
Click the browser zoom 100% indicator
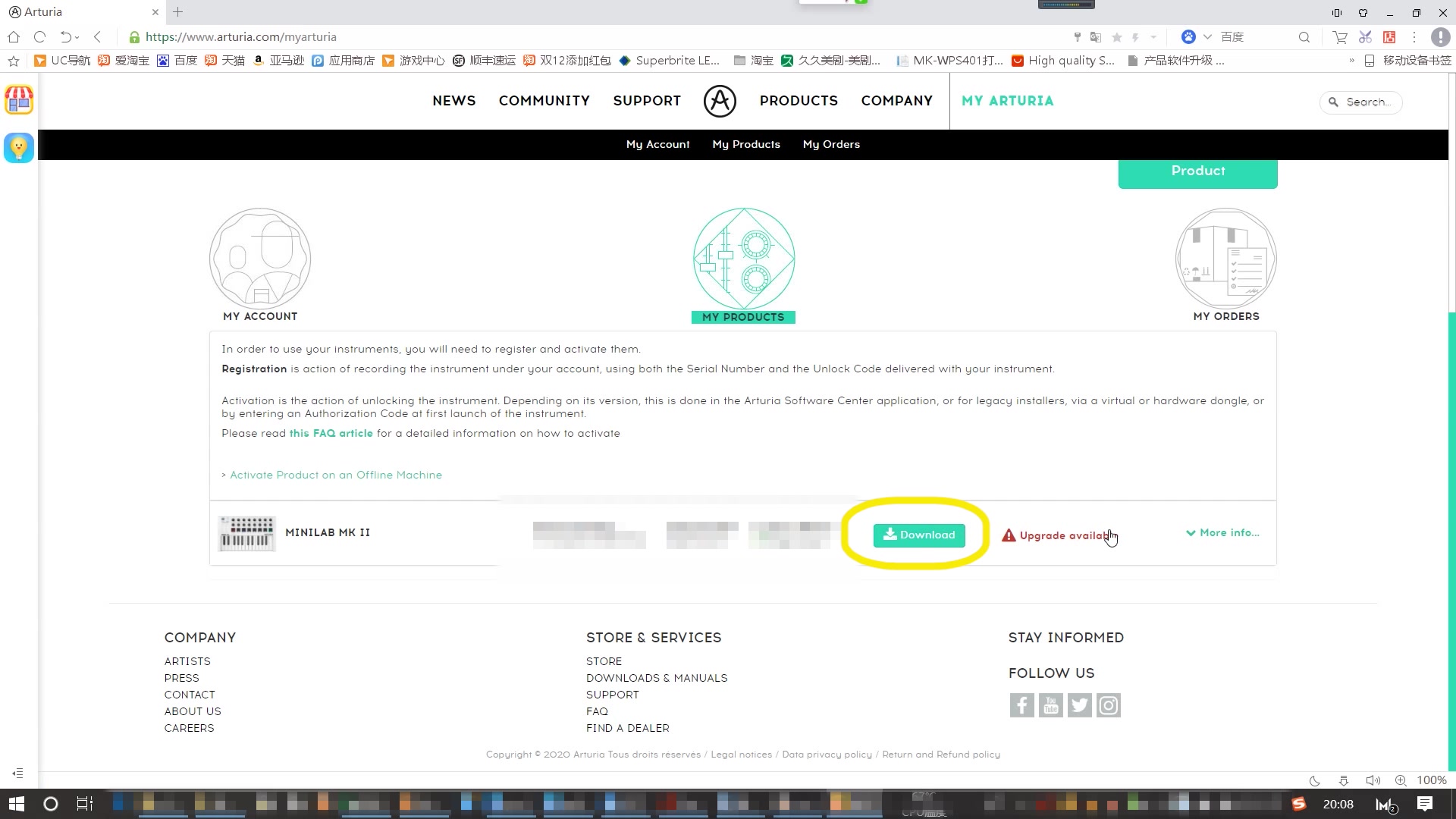(1432, 780)
